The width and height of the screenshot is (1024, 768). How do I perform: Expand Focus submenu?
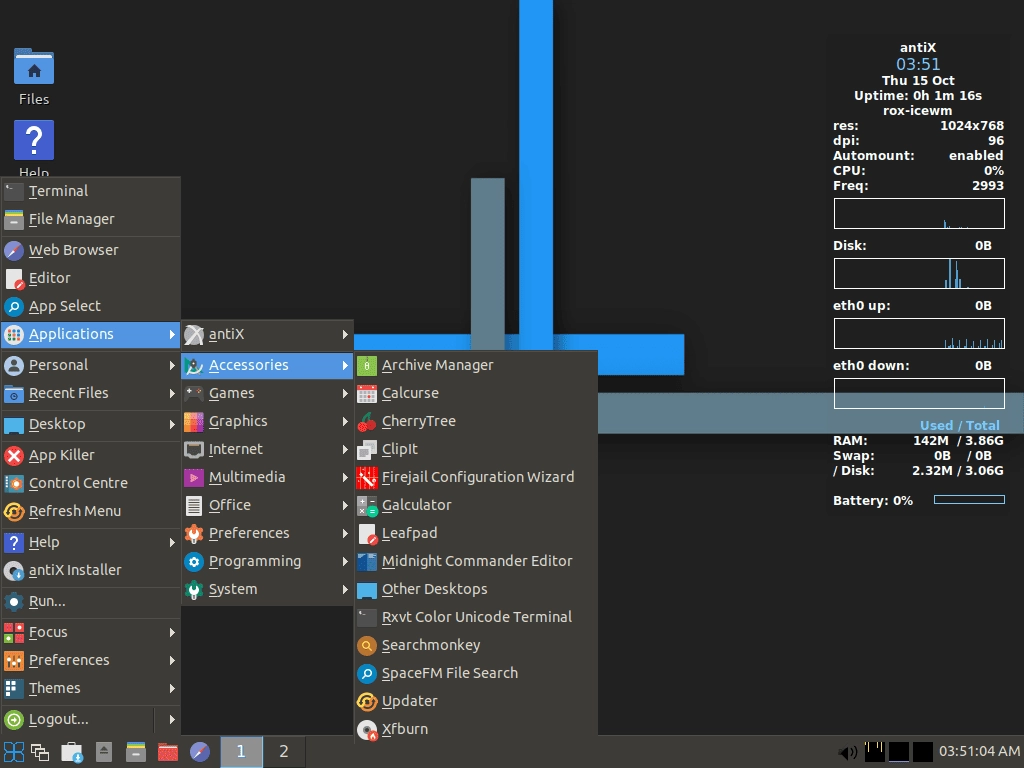(91, 633)
